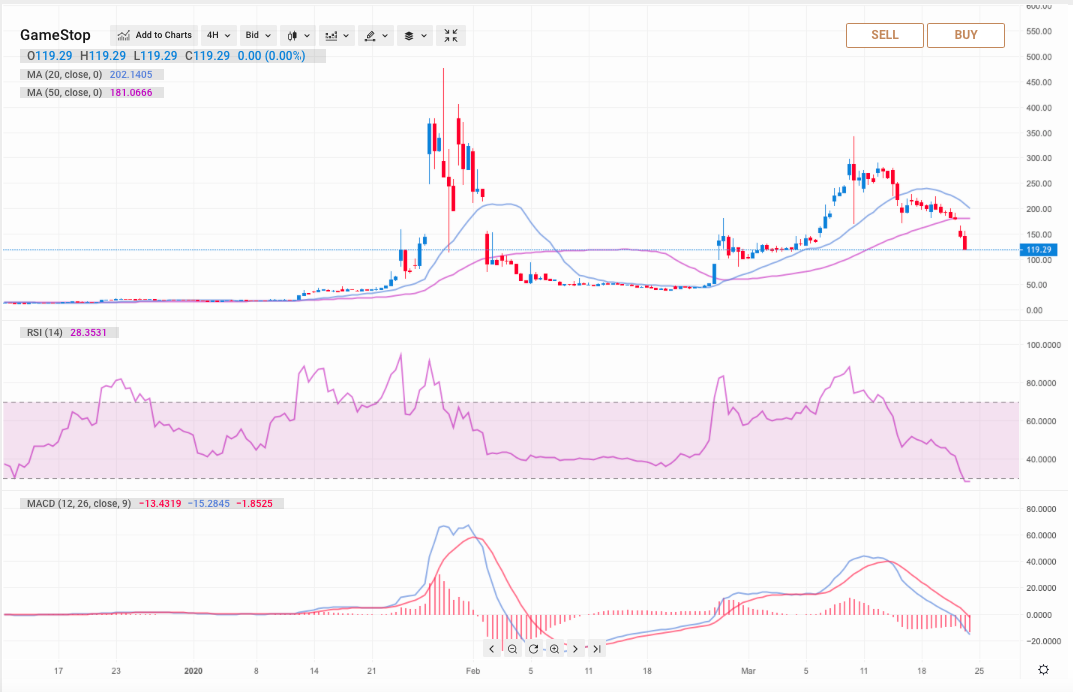The width and height of the screenshot is (1073, 692).
Task: Select the MACD (12, 26, close, 9) label
Action: pos(79,503)
